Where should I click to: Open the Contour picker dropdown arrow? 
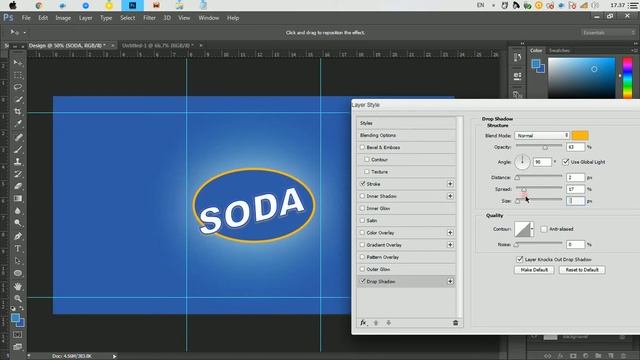[x=532, y=229]
